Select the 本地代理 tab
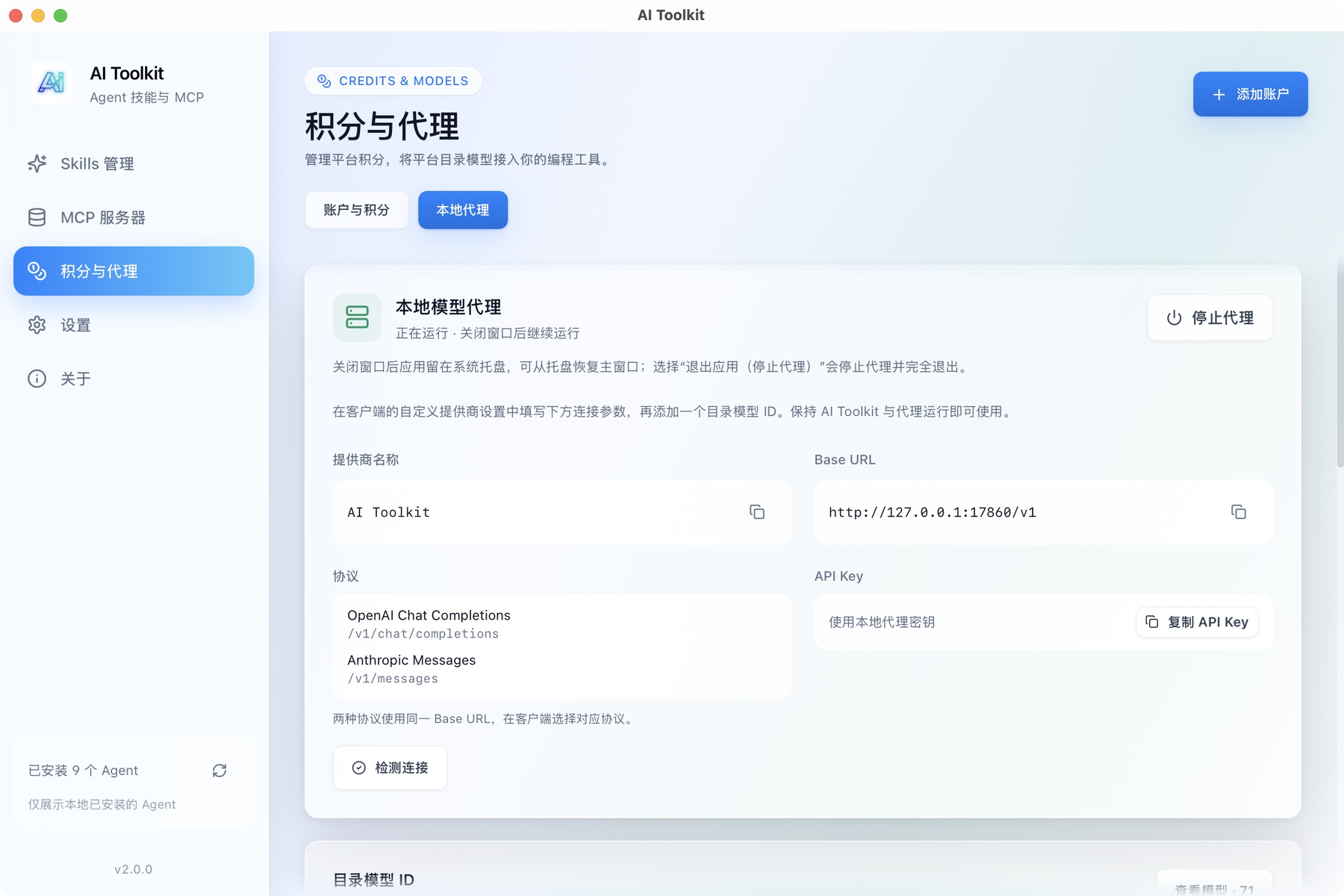 pos(463,210)
